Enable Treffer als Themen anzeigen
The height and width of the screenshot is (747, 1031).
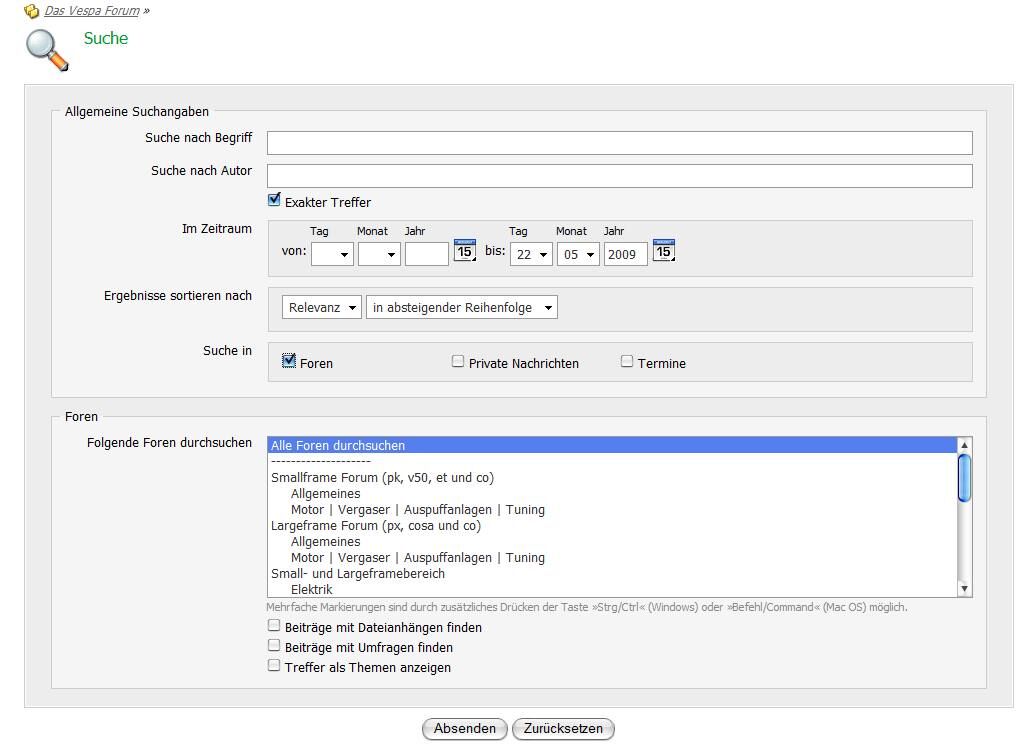pyautogui.click(x=274, y=666)
